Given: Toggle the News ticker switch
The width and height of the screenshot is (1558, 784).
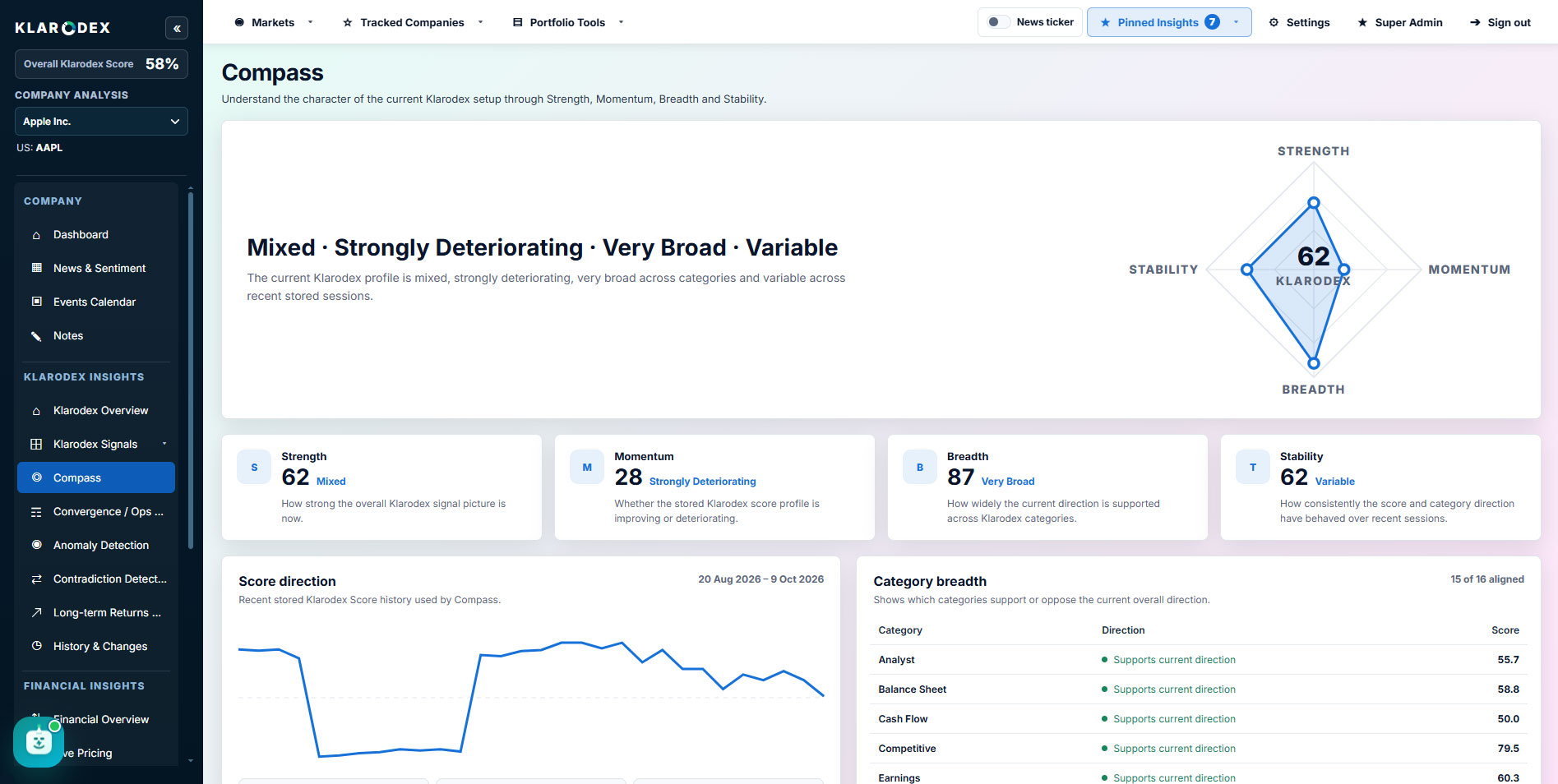Looking at the screenshot, I should [998, 22].
